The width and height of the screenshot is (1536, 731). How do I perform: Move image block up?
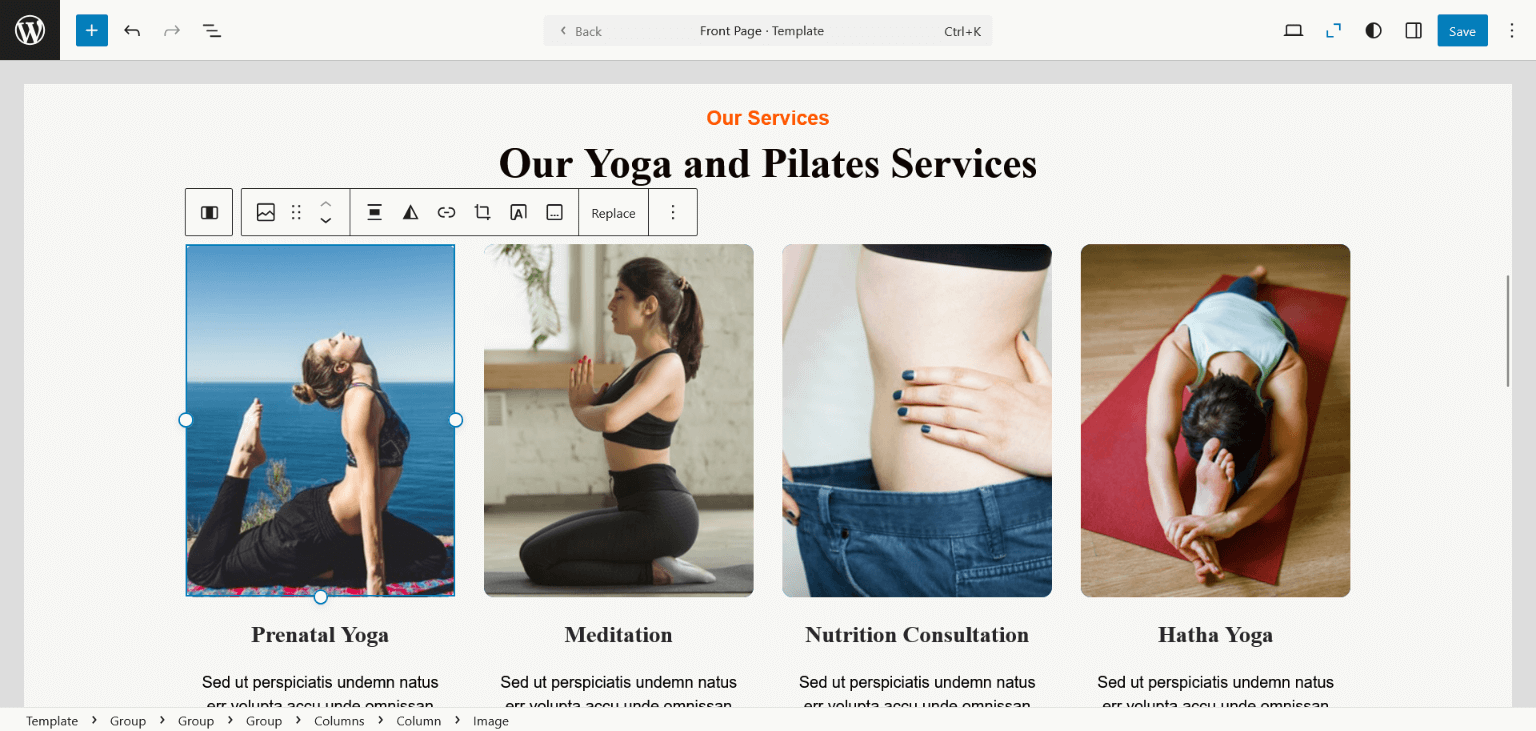point(326,203)
